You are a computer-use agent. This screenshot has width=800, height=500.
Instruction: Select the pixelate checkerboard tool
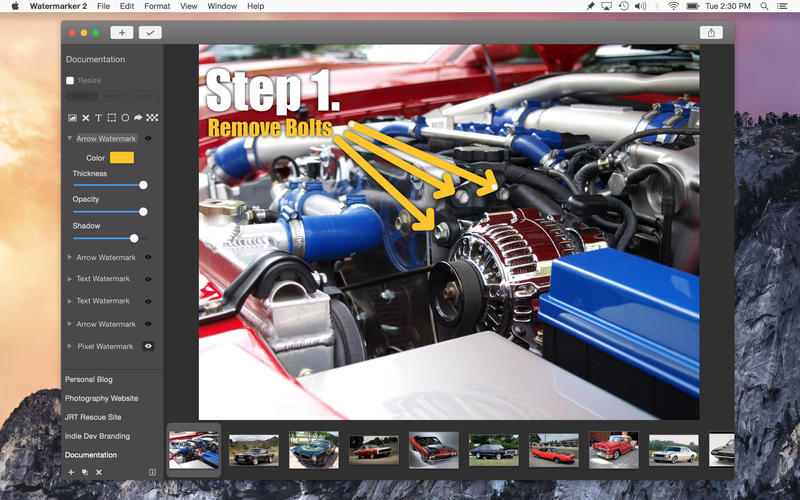(152, 118)
